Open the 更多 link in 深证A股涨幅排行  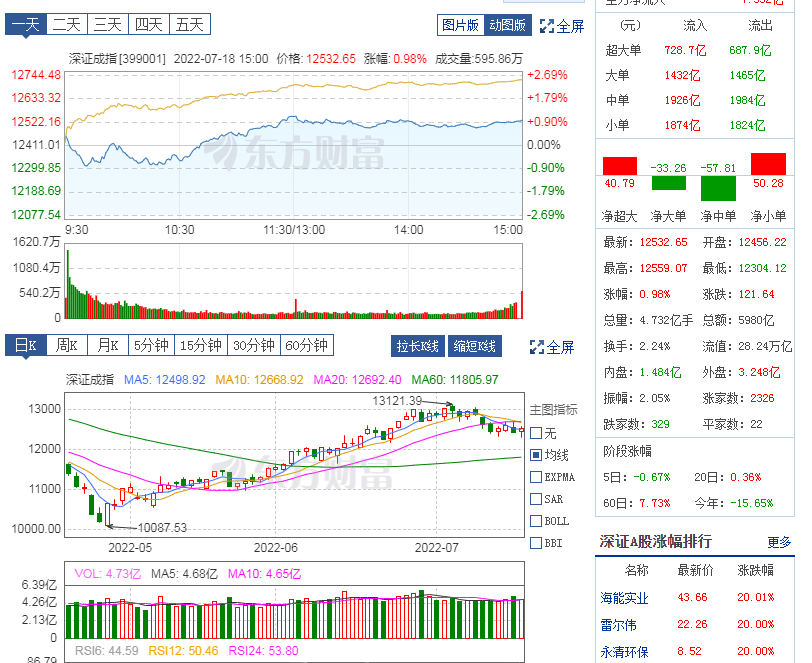click(x=779, y=542)
